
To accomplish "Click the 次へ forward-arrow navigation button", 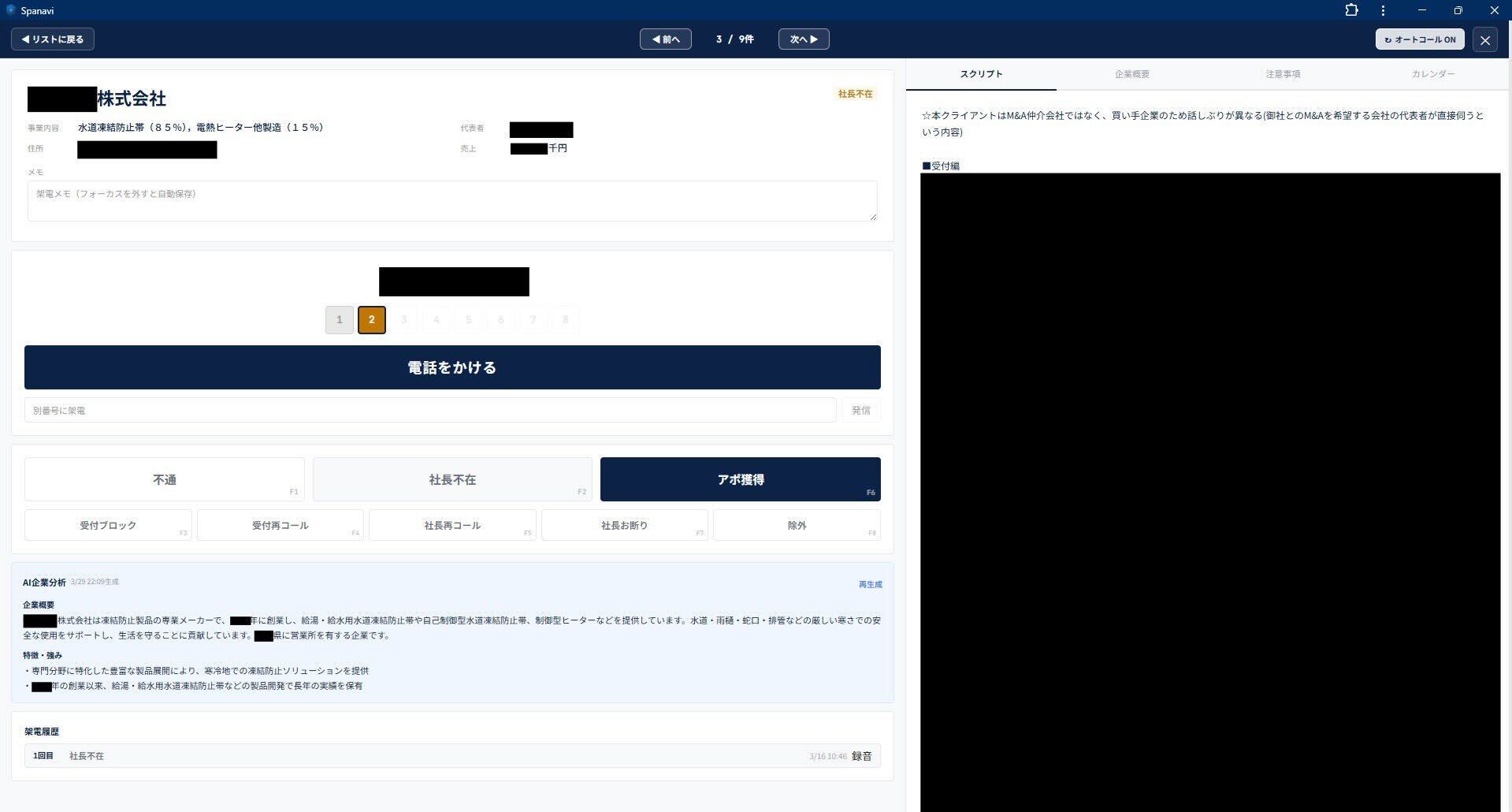I will pos(803,39).
